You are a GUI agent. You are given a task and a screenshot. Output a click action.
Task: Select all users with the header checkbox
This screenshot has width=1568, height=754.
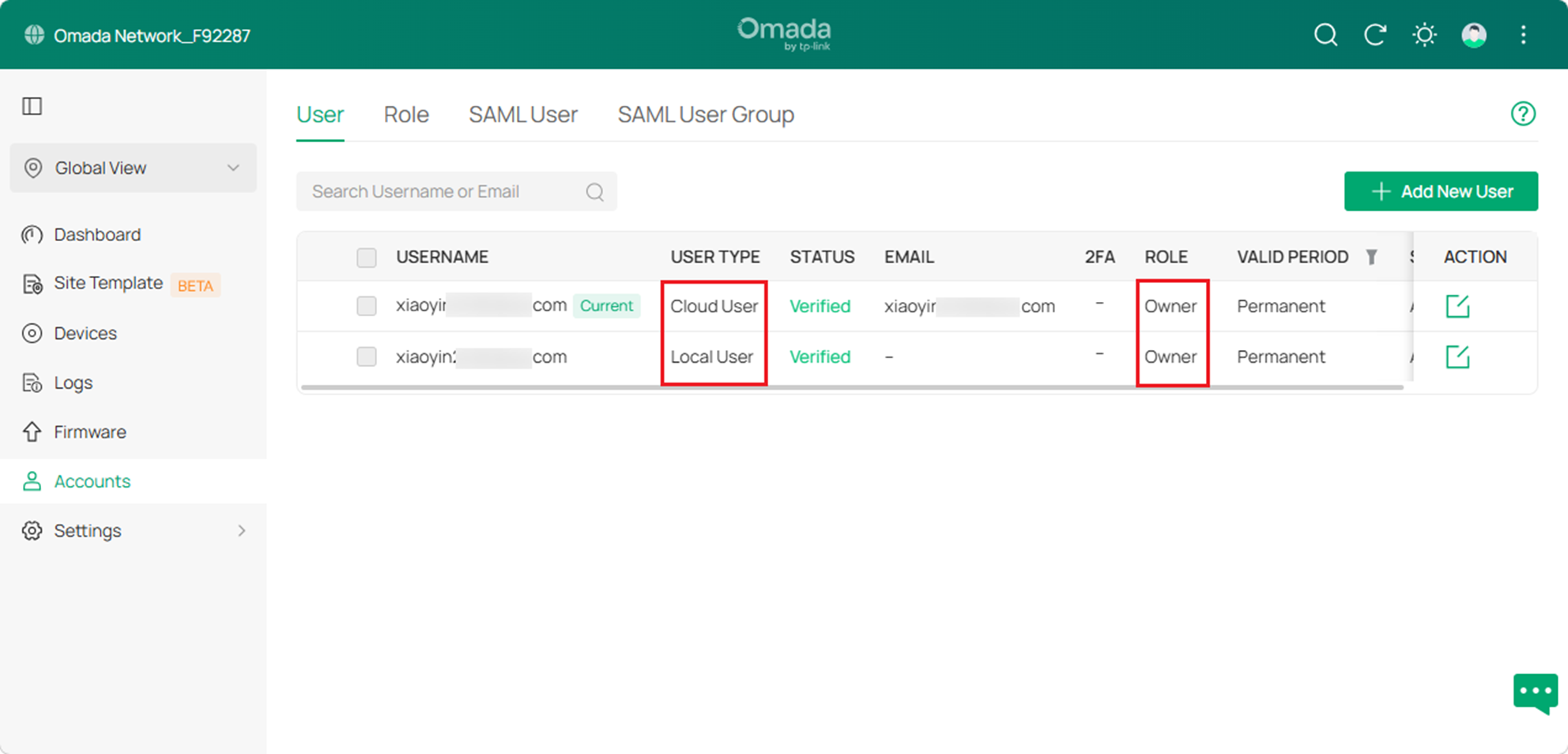coord(366,257)
